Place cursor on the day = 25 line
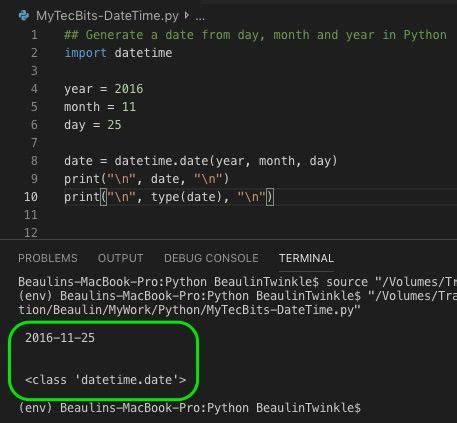457x423 pixels. [93, 125]
